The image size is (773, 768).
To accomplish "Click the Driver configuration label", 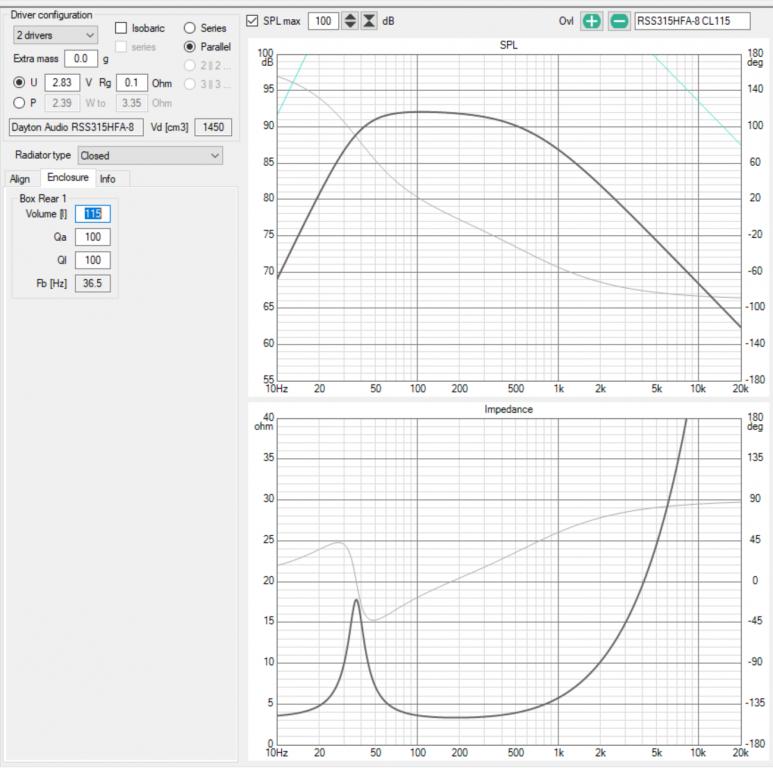I will [x=51, y=15].
